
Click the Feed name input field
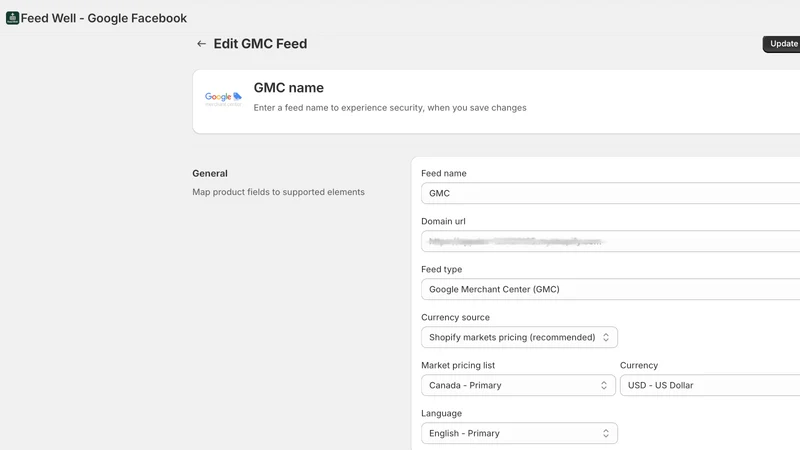coord(610,193)
